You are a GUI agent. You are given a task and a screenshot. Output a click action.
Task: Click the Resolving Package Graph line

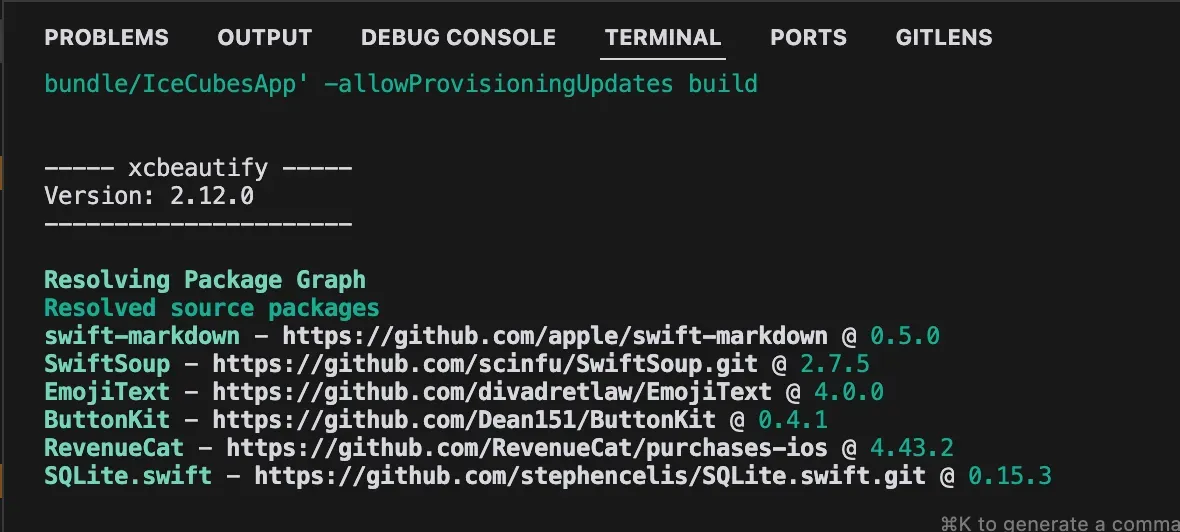205,280
